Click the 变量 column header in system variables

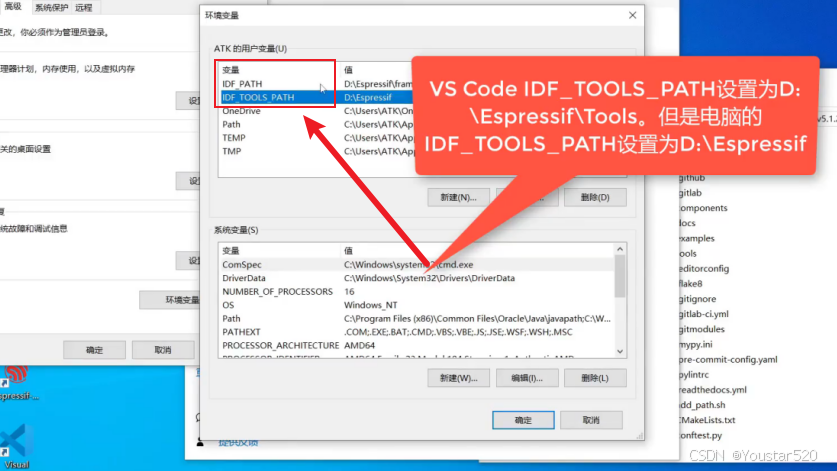(279, 251)
